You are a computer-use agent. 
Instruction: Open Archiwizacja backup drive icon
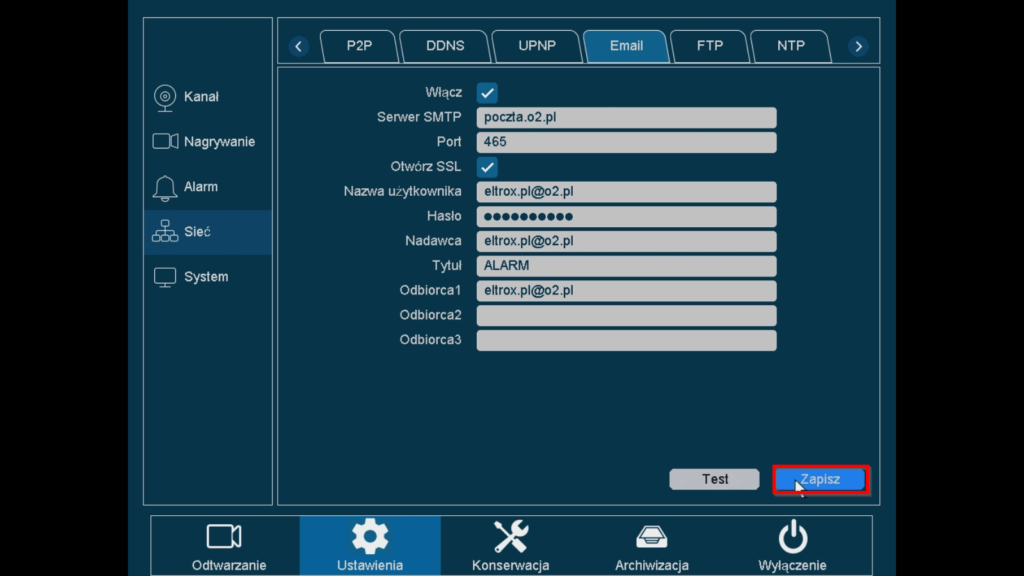(651, 537)
